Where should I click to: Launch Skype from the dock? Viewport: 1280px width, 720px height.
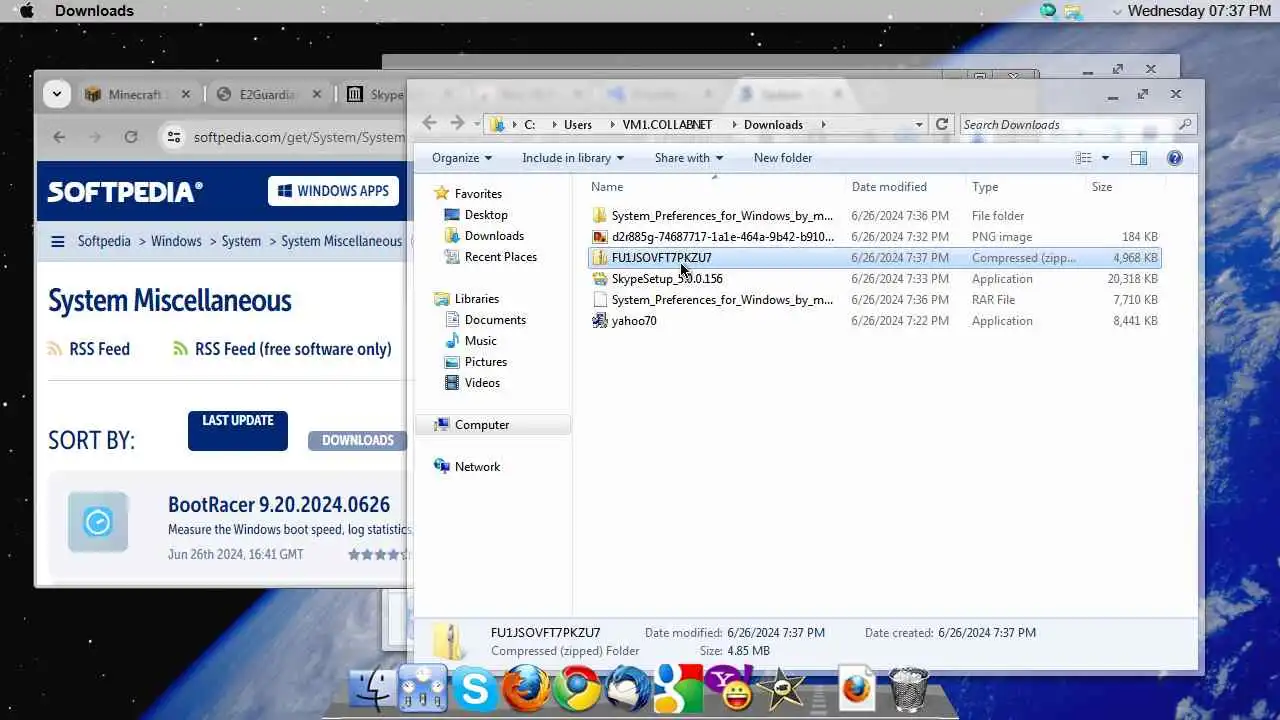(475, 689)
